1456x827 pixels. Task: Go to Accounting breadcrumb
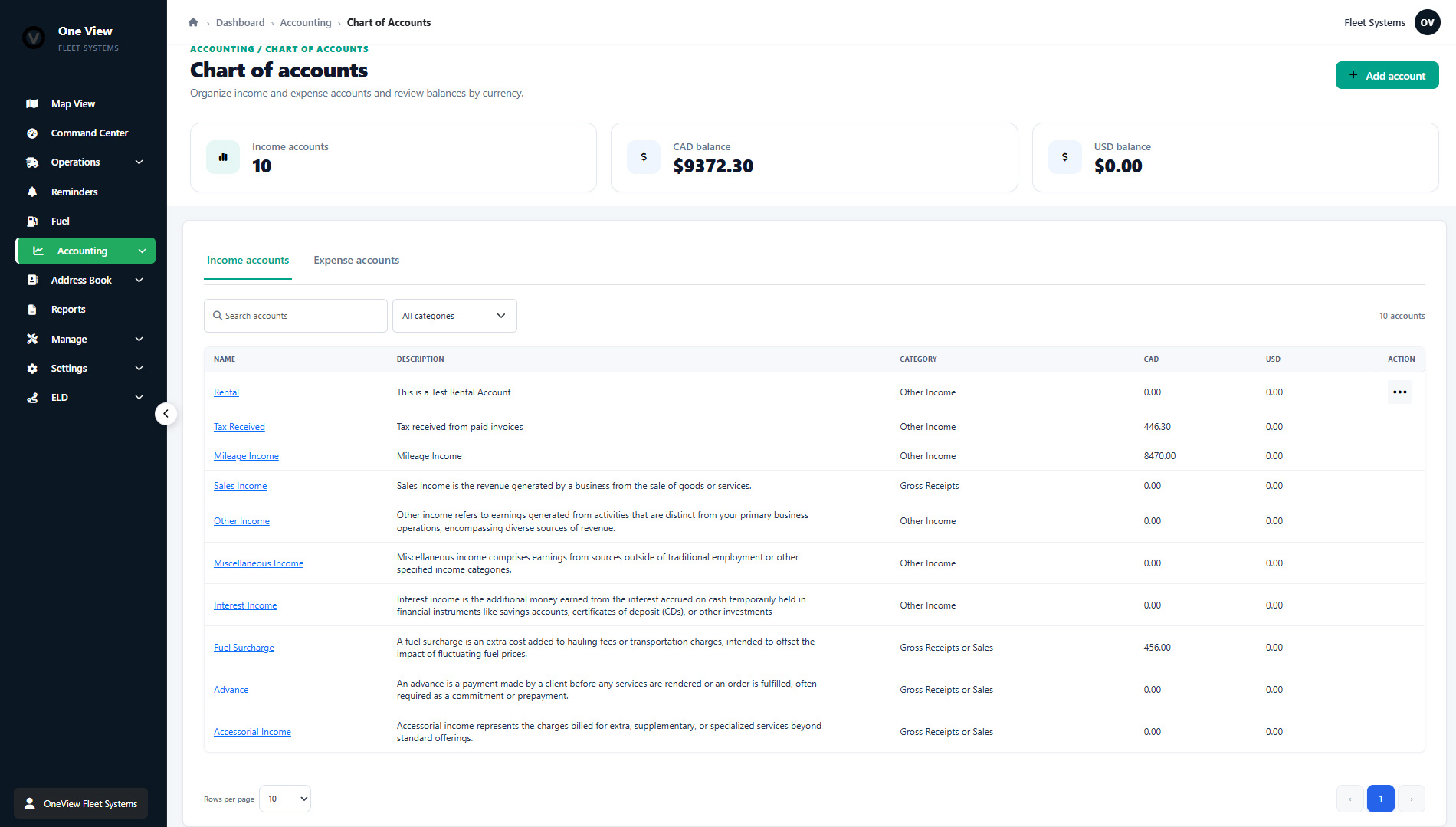pyautogui.click(x=306, y=22)
